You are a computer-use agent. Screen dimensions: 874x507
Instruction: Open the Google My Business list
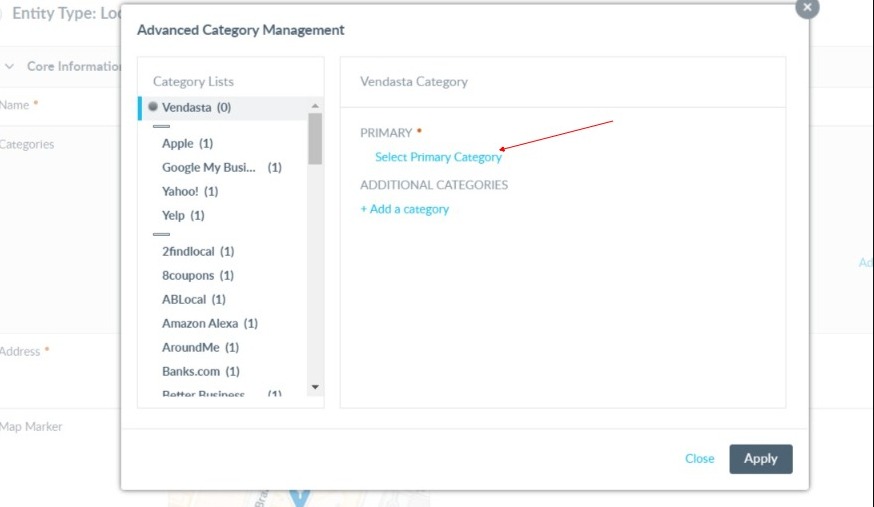click(x=221, y=168)
